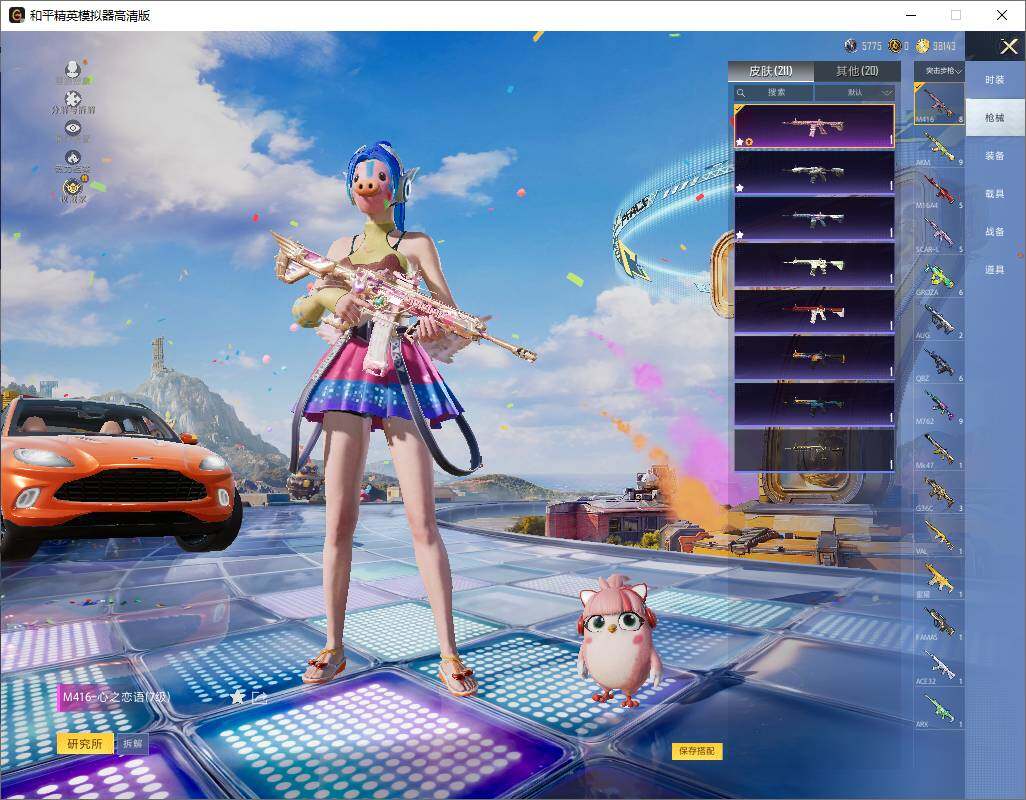Select the M416 weapon category icon
The image size is (1026, 800).
tap(939, 103)
